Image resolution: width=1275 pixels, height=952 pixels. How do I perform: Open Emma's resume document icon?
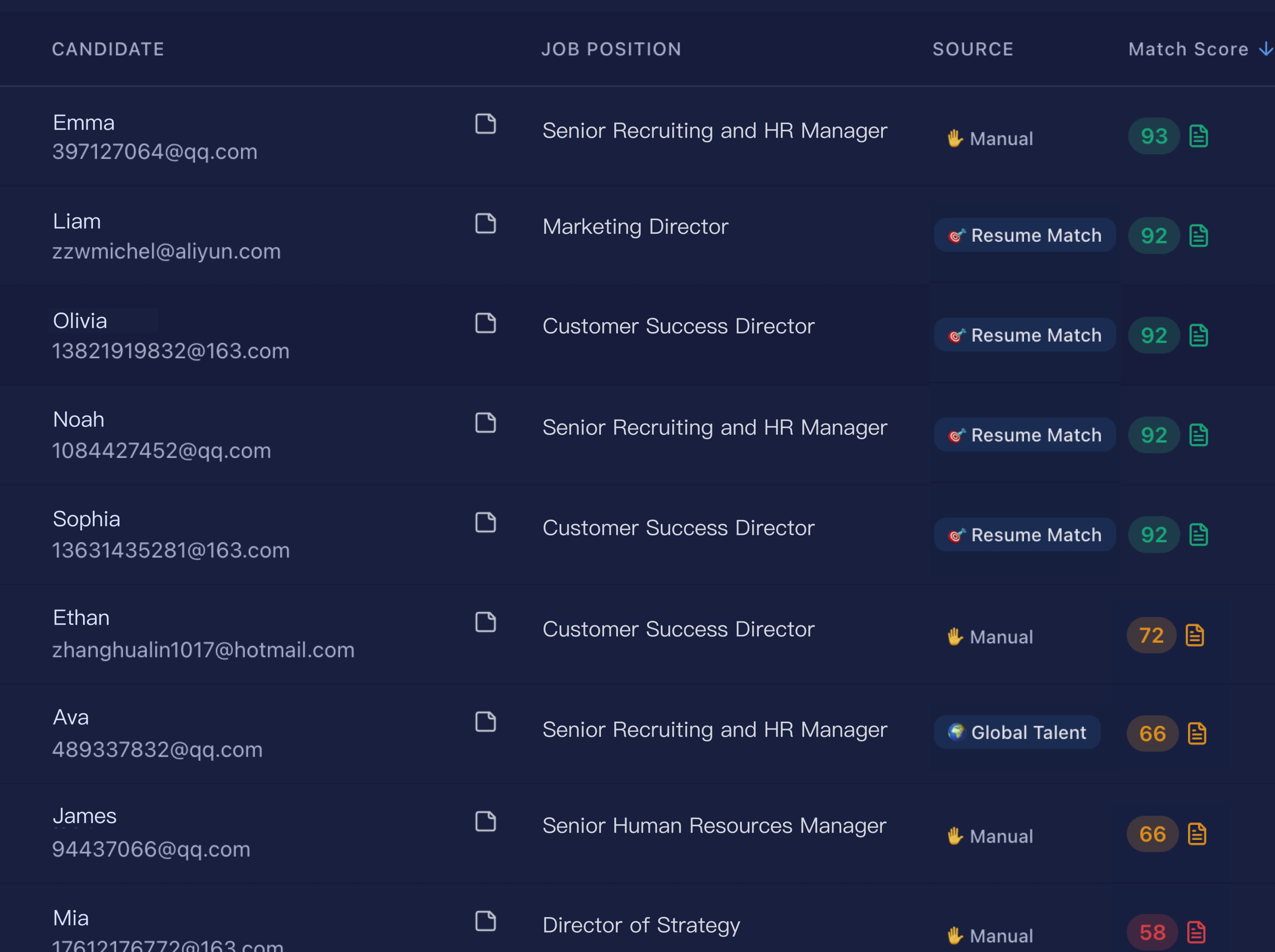click(x=485, y=123)
